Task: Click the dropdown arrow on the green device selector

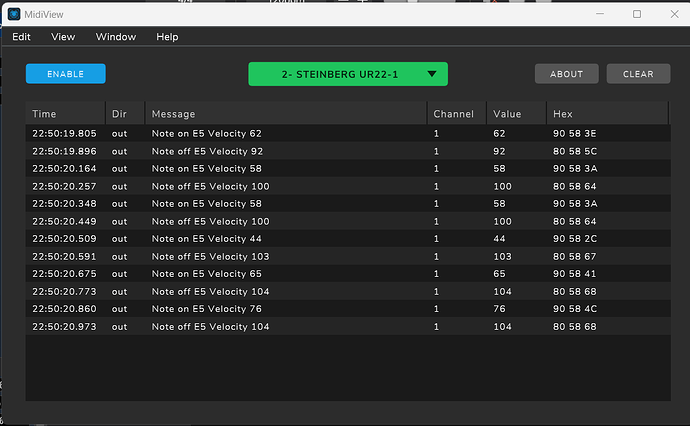Action: point(431,74)
